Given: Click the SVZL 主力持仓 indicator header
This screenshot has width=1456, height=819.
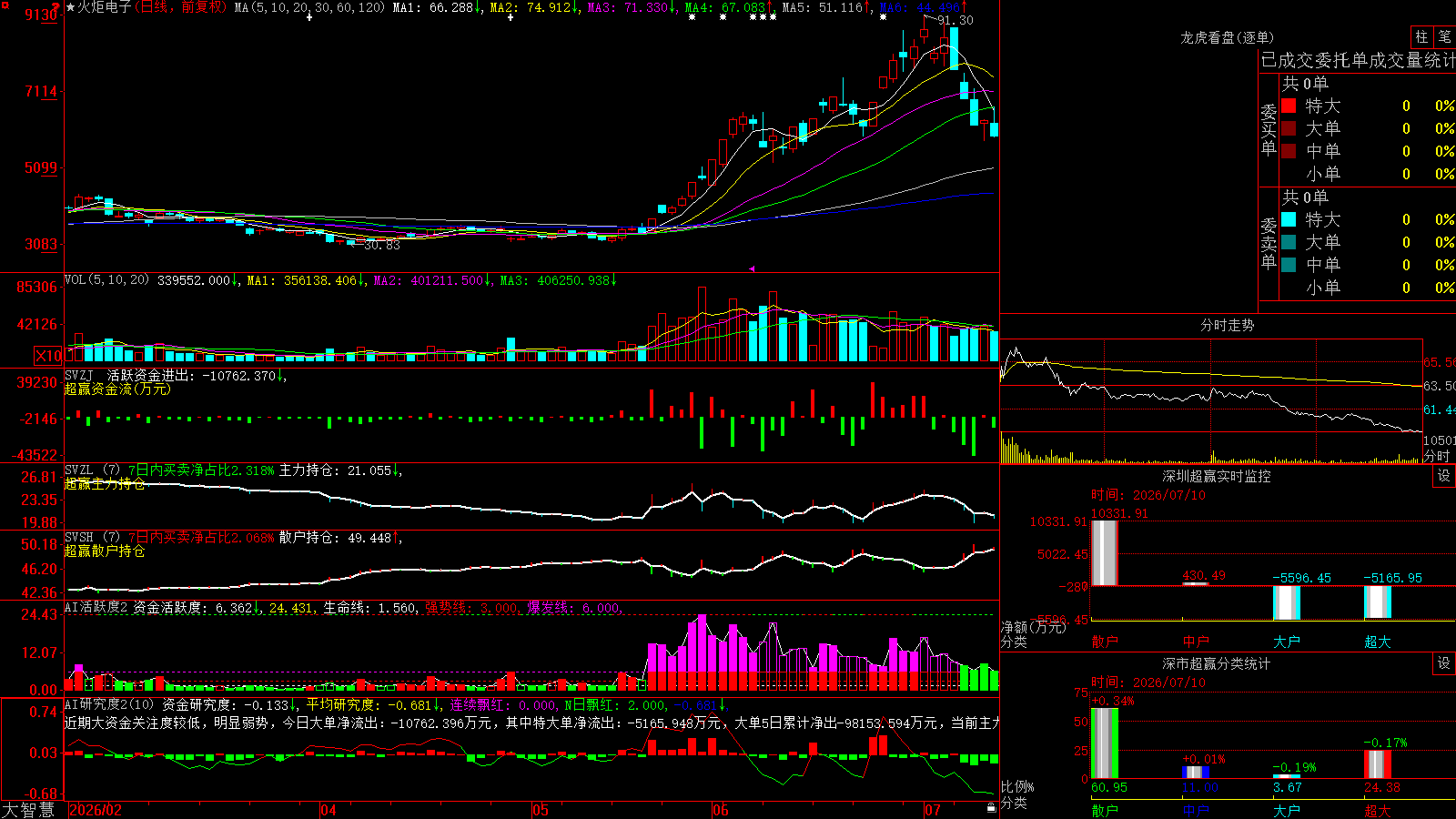Looking at the screenshot, I should coord(234,470).
